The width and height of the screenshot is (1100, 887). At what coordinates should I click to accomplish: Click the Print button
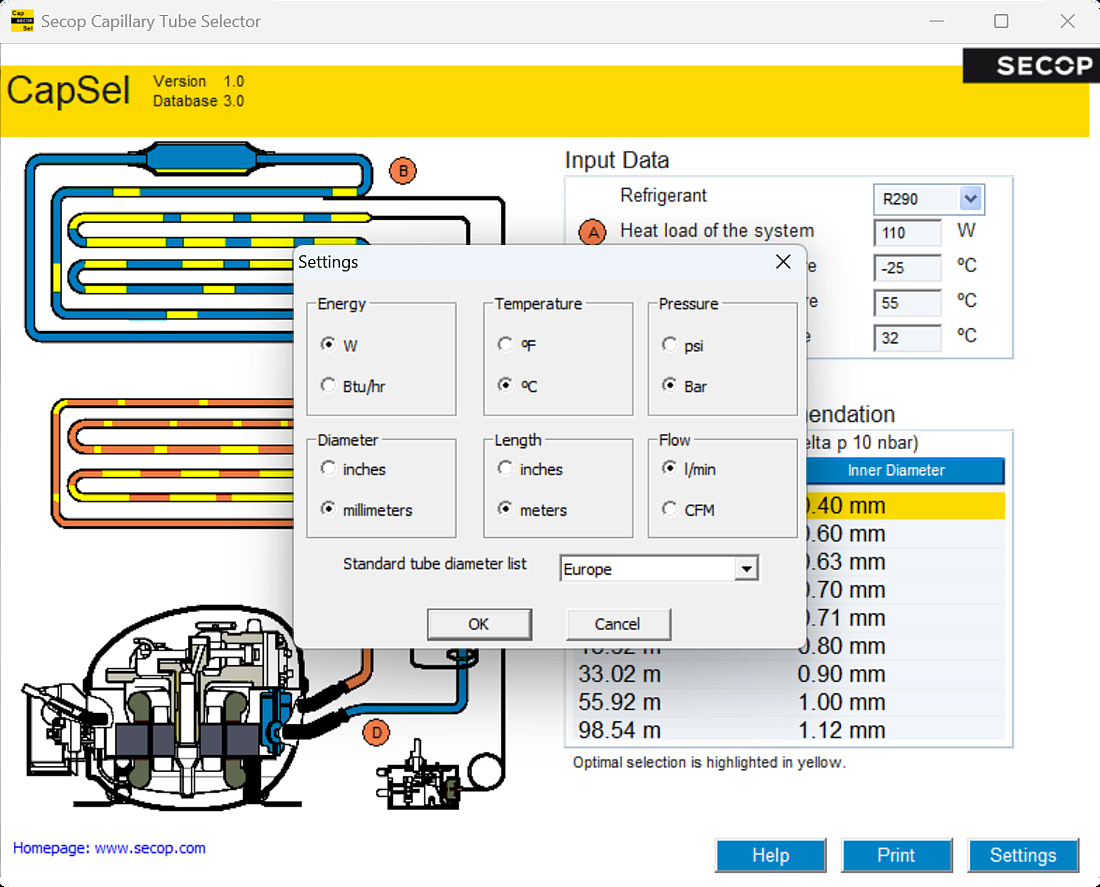click(897, 855)
